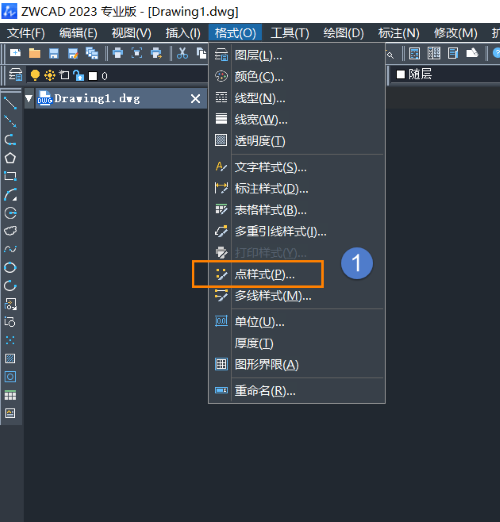
Task: Toggle layer 0 freeze sun icon
Action: [x=50, y=75]
